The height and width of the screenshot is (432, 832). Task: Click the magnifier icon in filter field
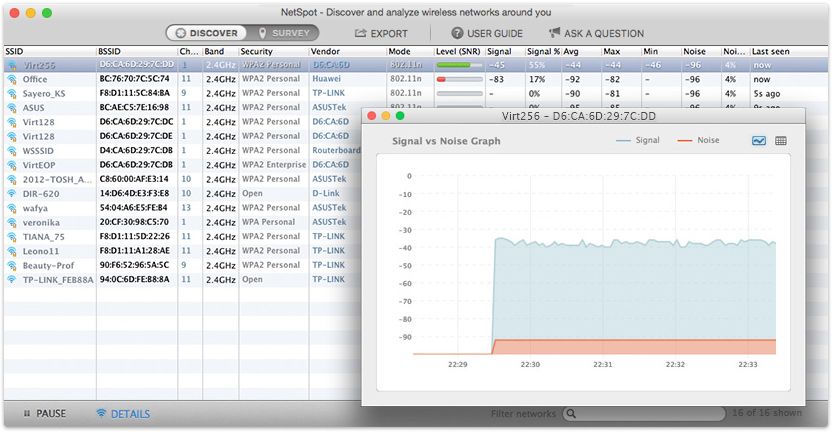570,413
